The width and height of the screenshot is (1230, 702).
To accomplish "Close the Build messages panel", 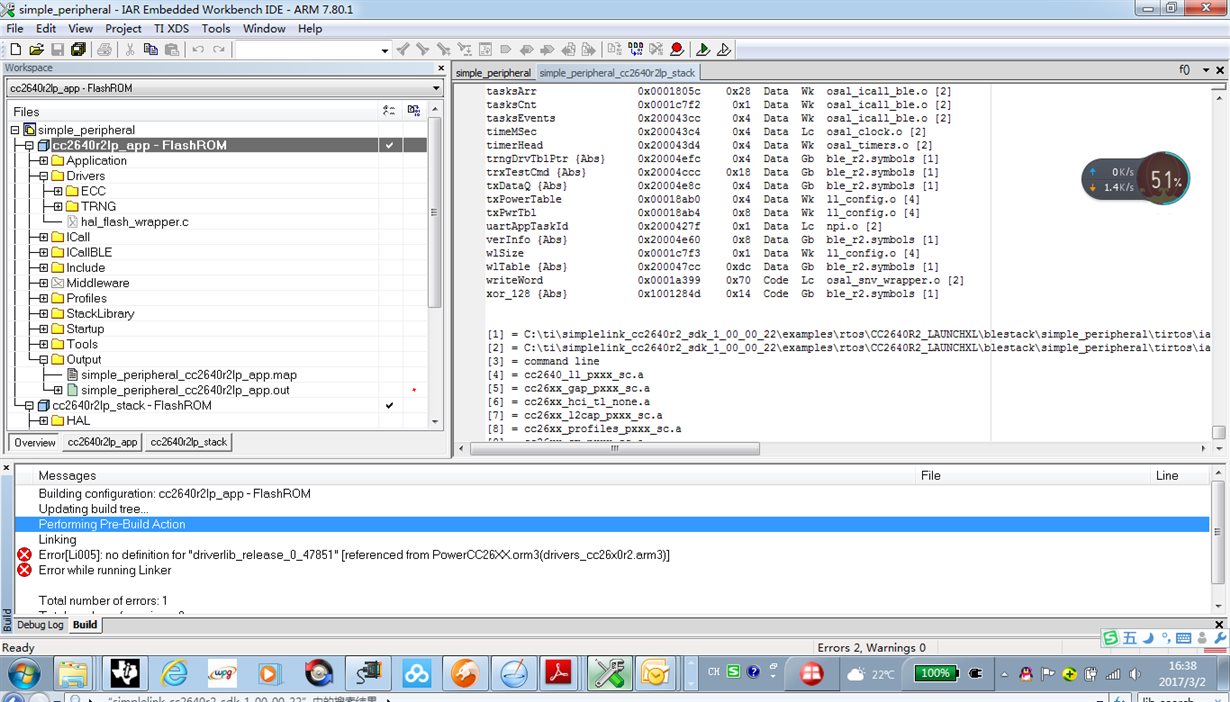I will tap(7, 469).
